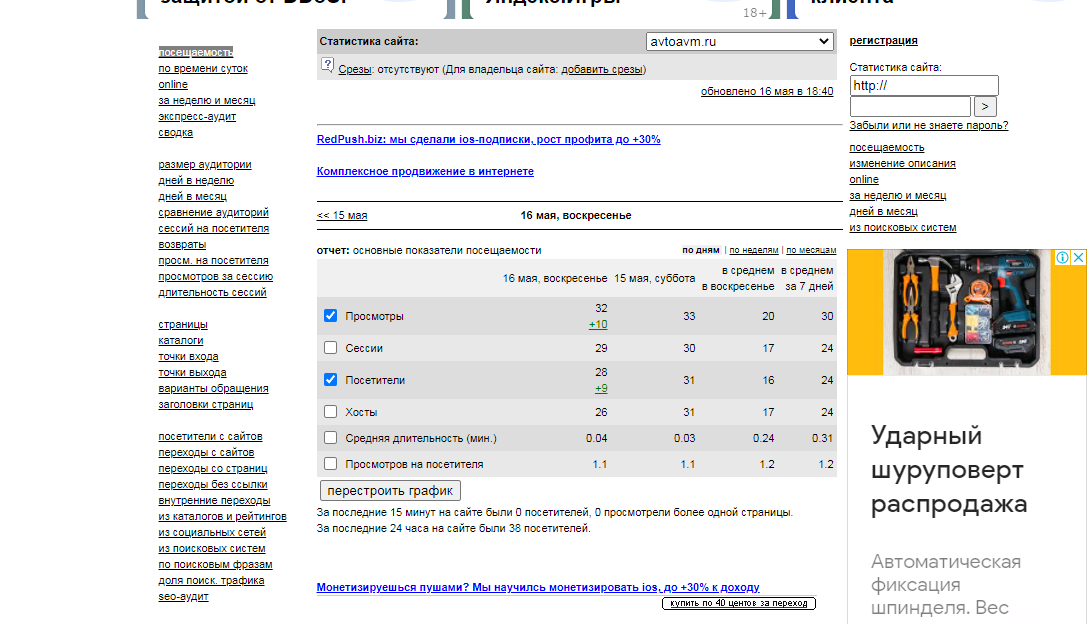
Task: Click the > submit button by password field
Action: 985,106
